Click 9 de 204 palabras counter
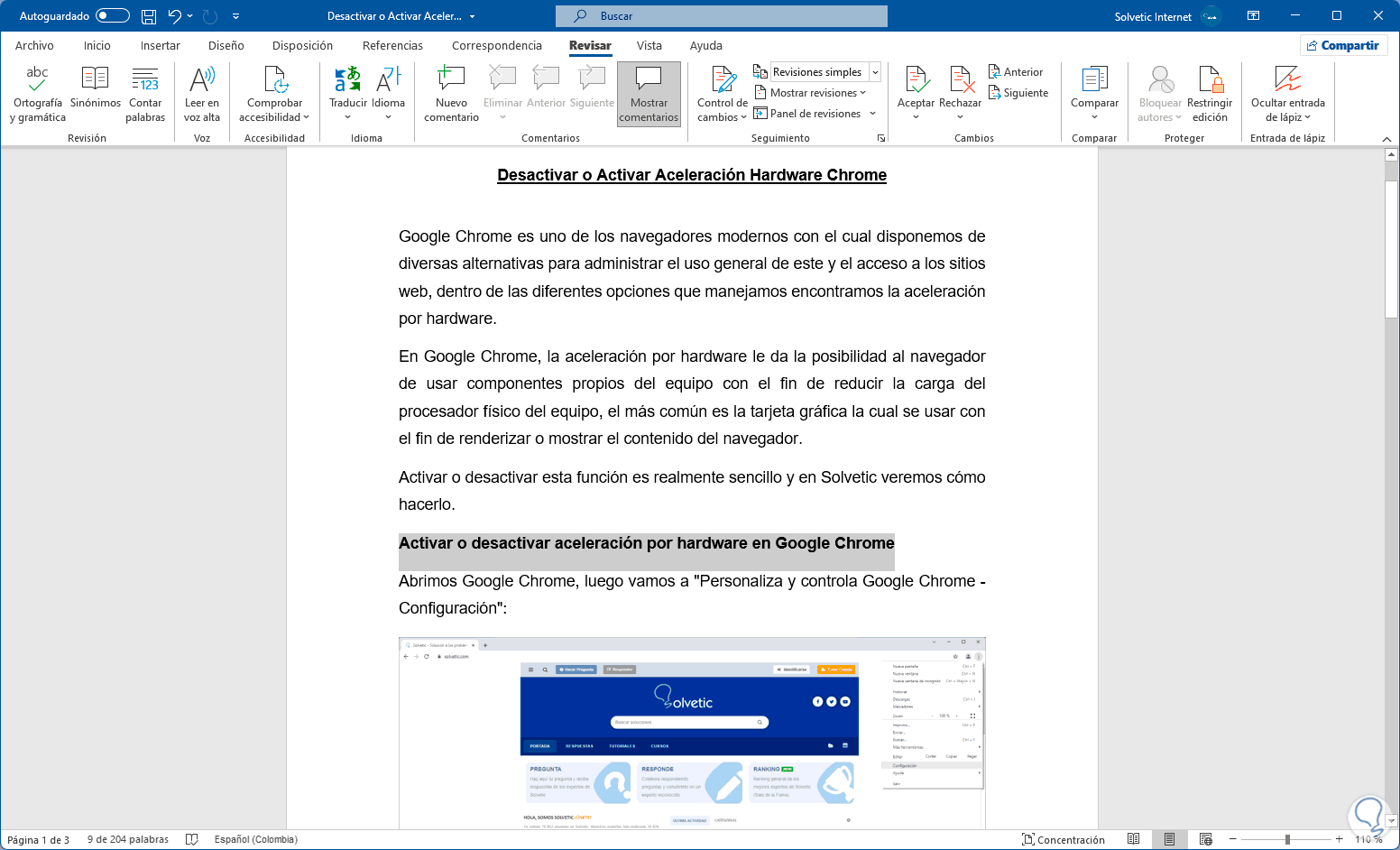 [128, 839]
